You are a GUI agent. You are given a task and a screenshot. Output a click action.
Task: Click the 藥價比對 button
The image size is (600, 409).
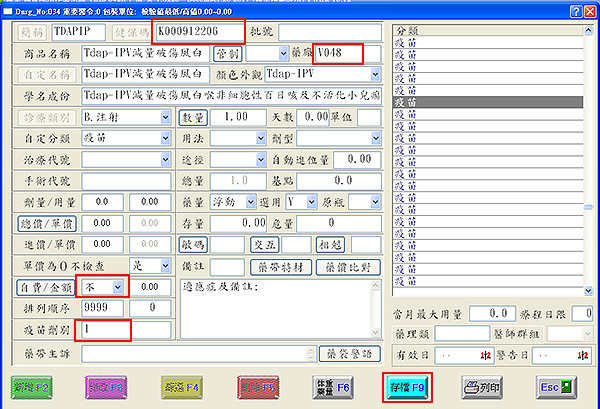coord(348,266)
